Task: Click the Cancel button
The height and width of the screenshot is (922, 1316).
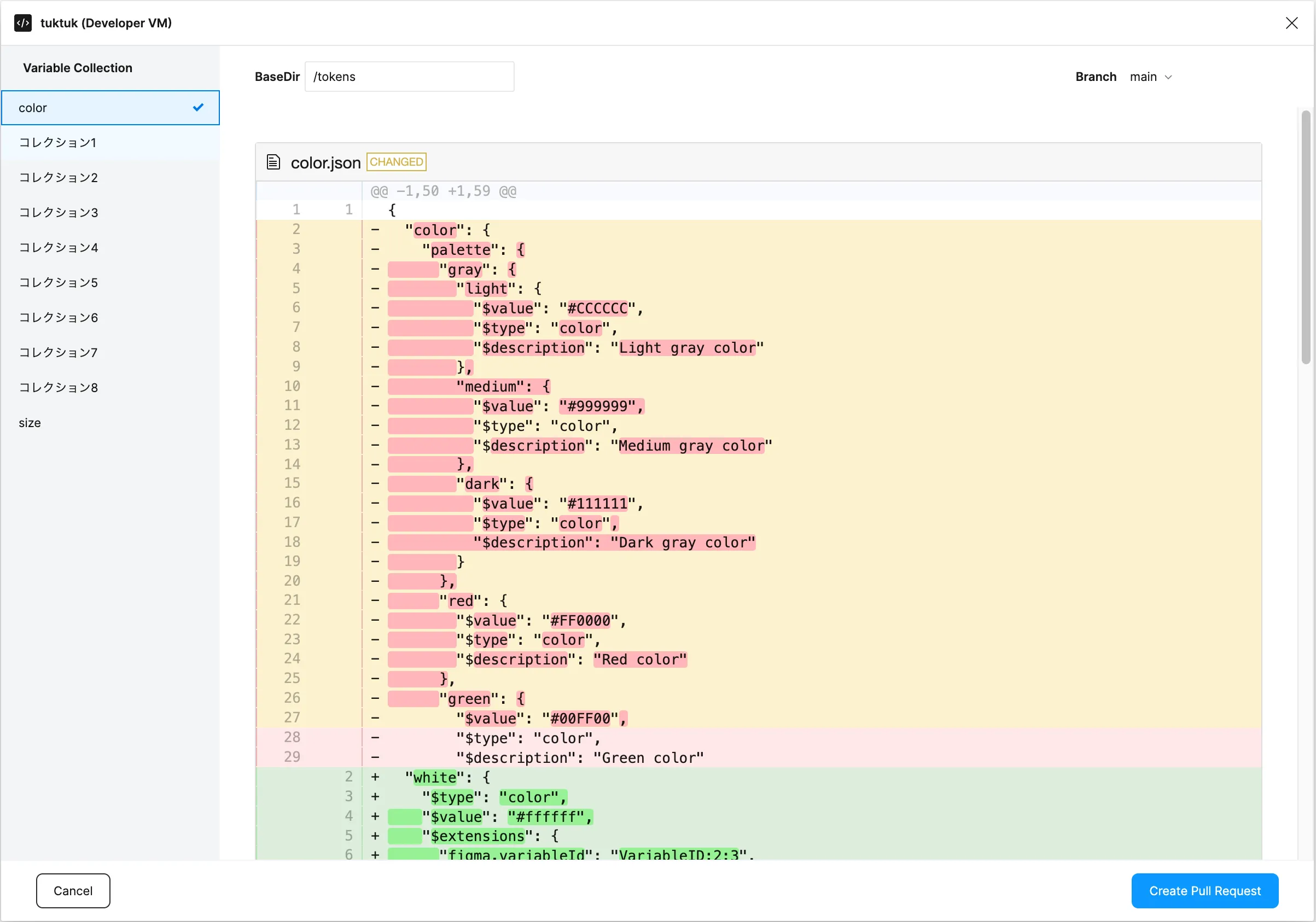Action: 73,890
